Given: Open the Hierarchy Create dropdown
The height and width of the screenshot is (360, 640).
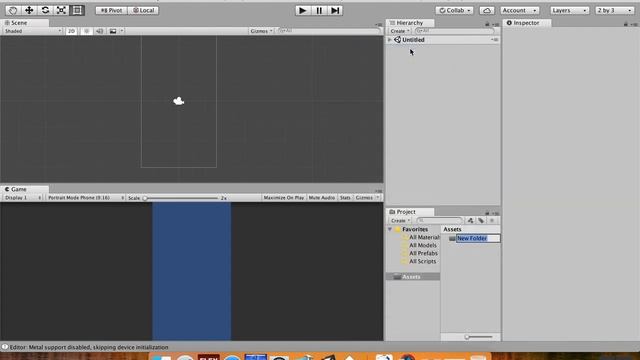Looking at the screenshot, I should [x=400, y=31].
